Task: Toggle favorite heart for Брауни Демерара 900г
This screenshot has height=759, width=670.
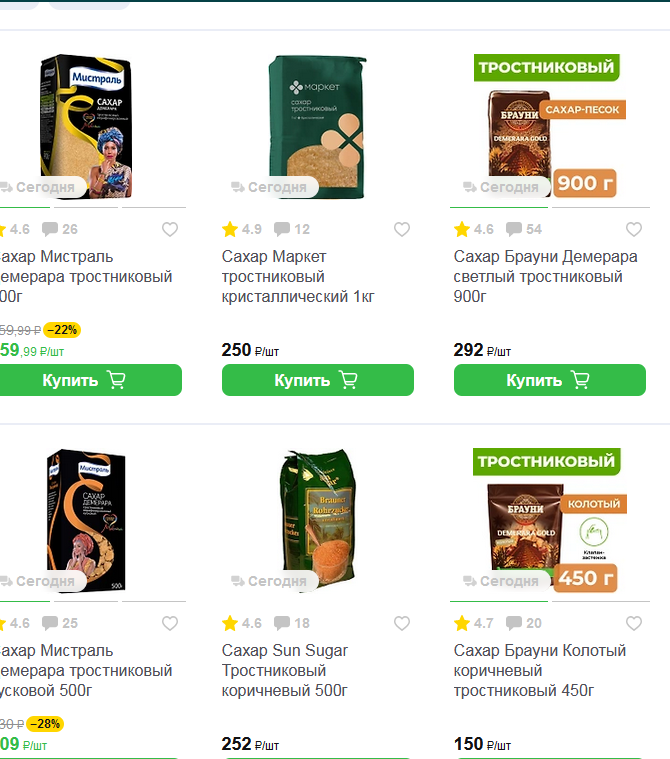Action: pos(634,229)
